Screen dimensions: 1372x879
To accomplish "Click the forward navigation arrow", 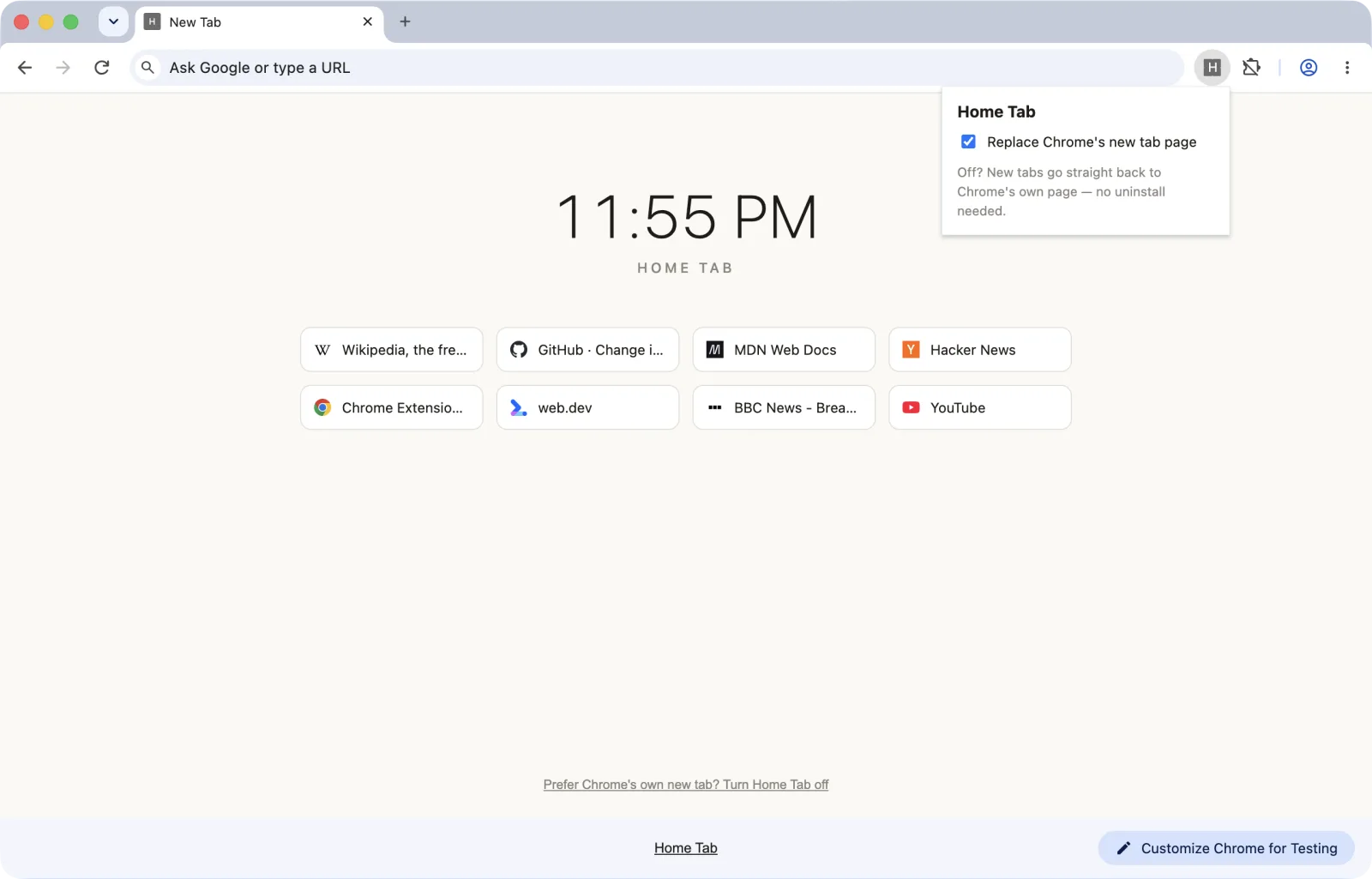I will click(x=63, y=68).
